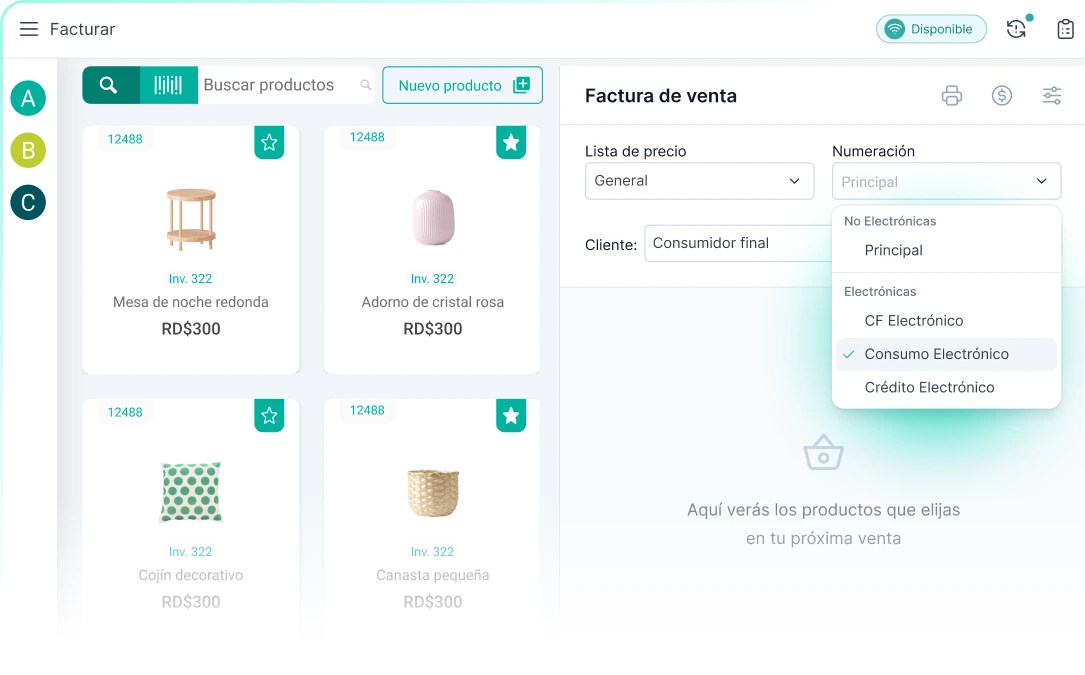The image size is (1085, 675).
Task: Select the yellow B circle in the sidebar
Action: (x=27, y=150)
